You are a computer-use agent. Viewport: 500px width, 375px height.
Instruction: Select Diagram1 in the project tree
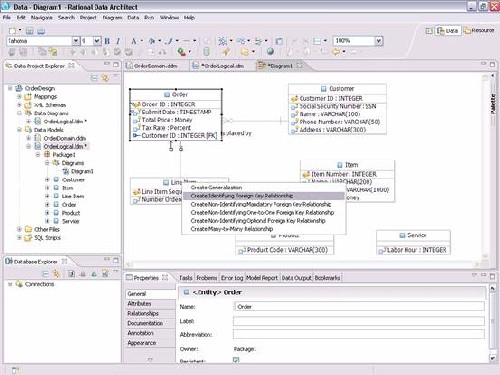82,171
